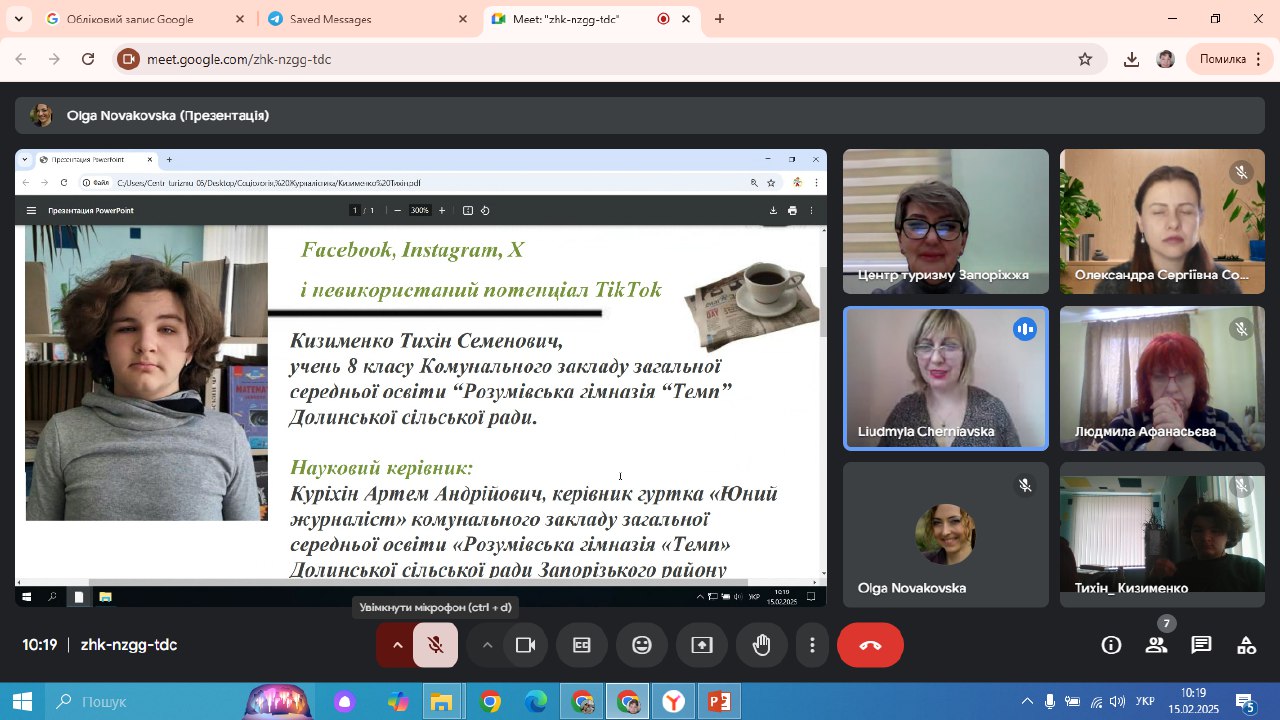Start screen sharing with present button

pos(702,645)
